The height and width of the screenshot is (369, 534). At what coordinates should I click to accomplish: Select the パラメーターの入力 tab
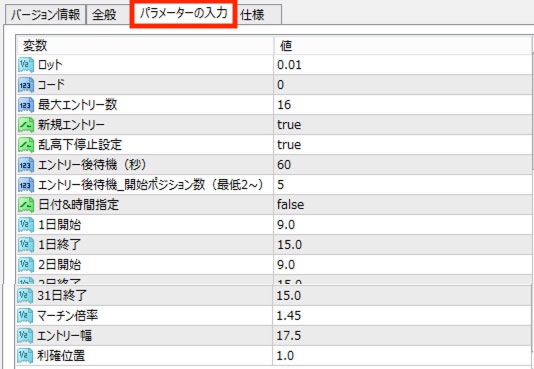point(184,14)
